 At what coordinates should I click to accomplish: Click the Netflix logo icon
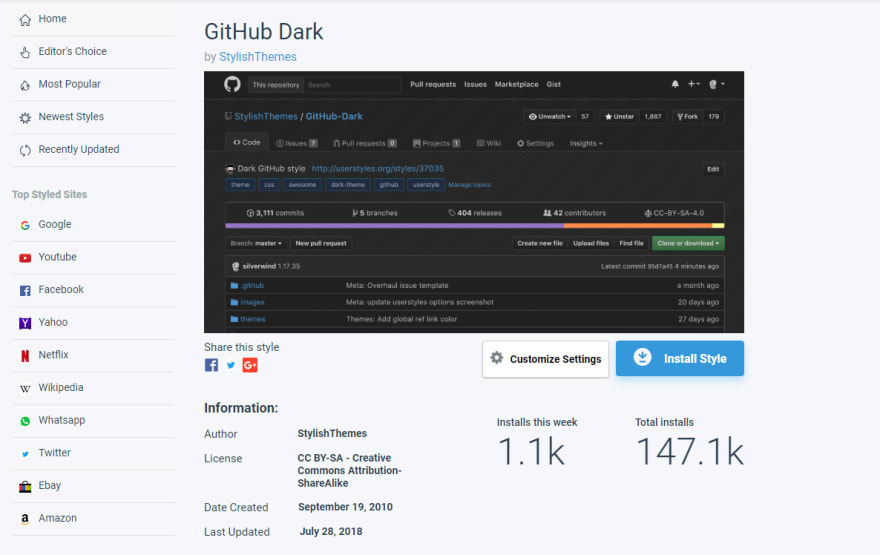click(25, 356)
